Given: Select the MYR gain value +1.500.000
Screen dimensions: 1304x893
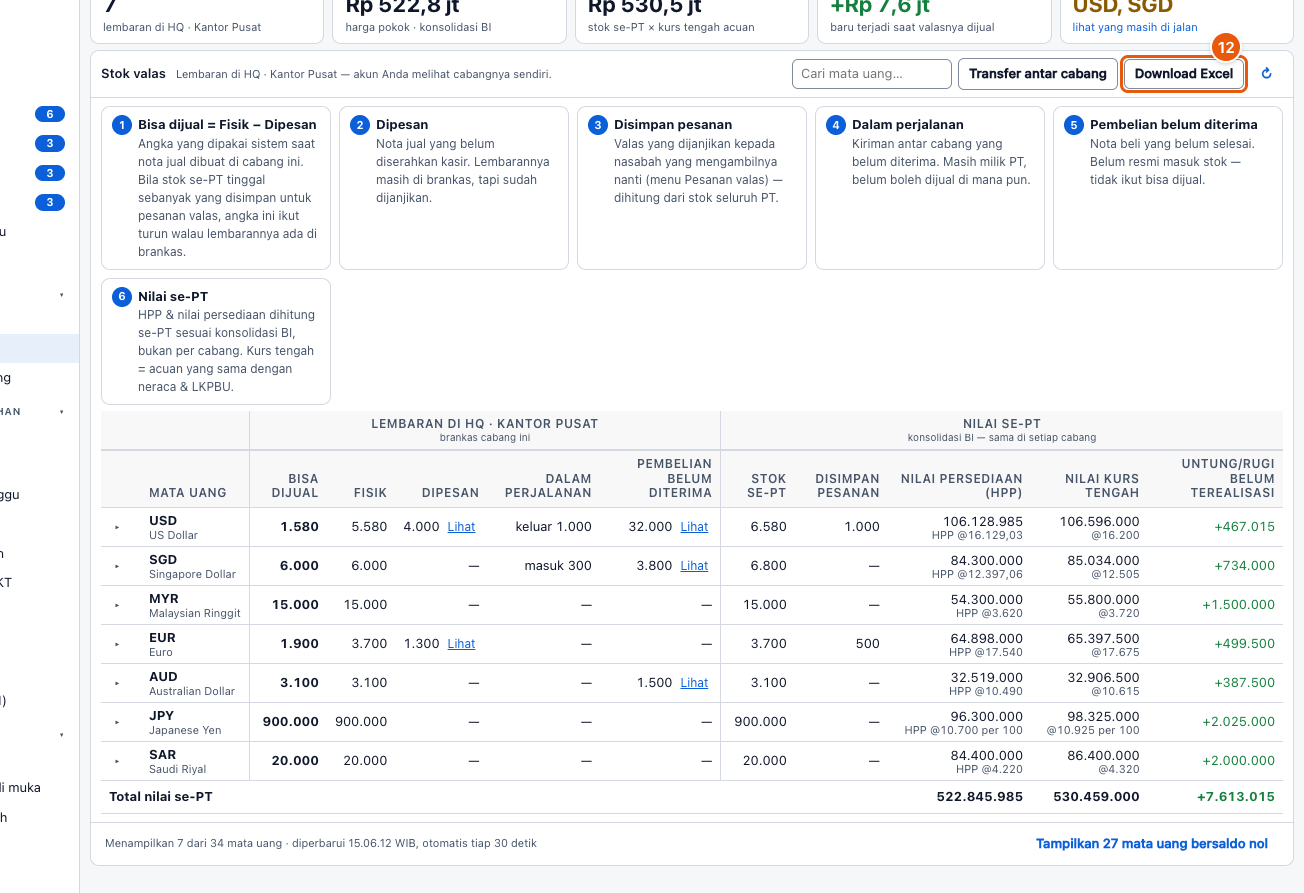Looking at the screenshot, I should [x=1238, y=605].
